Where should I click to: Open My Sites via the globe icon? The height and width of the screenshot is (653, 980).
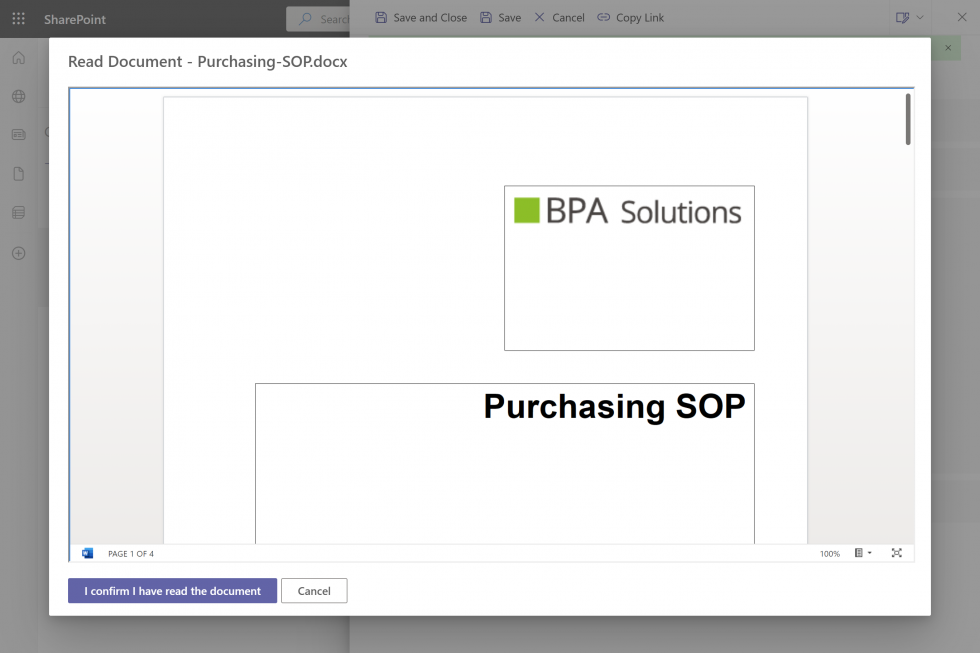point(18,96)
